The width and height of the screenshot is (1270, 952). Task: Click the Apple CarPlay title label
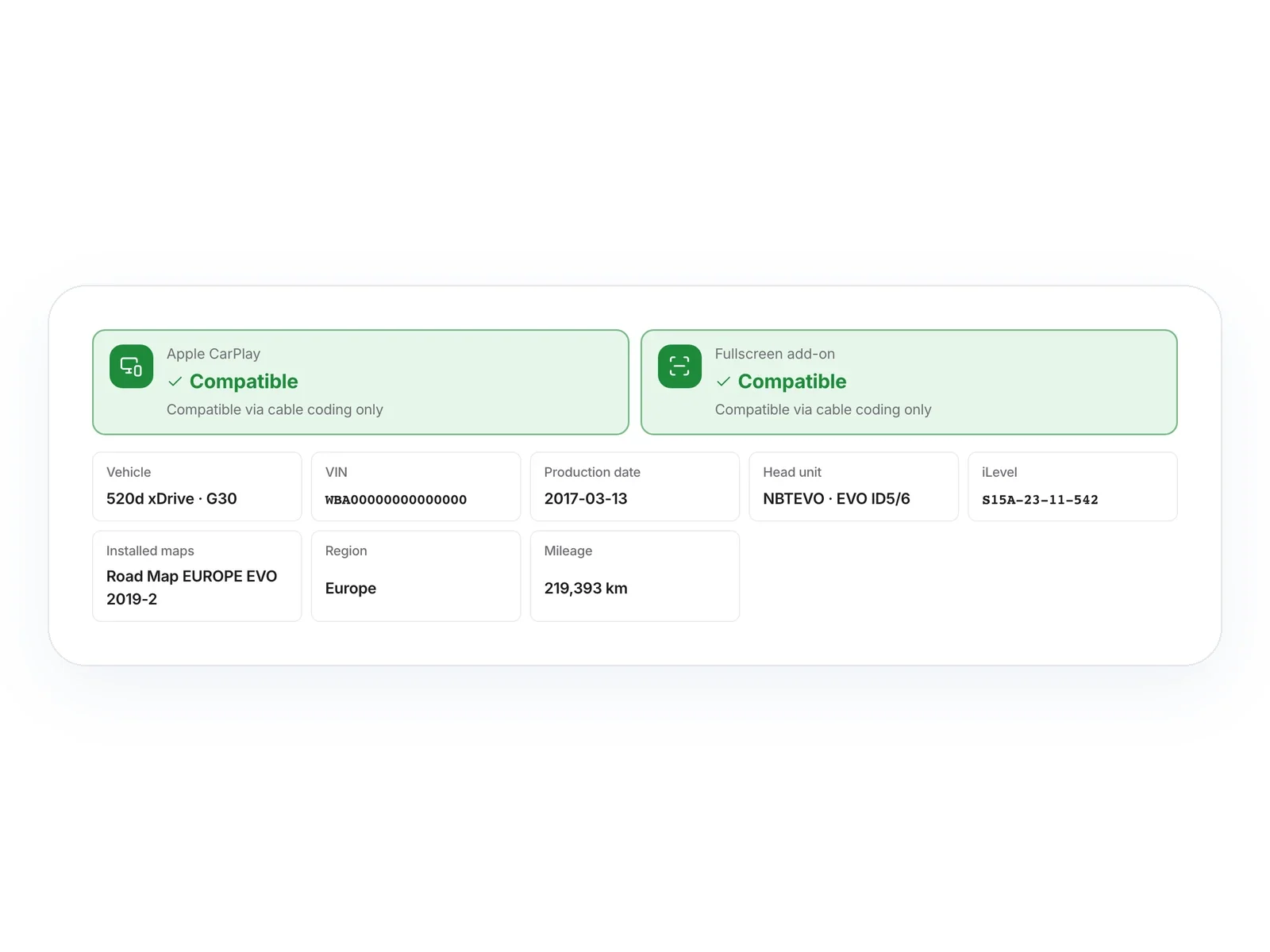214,354
